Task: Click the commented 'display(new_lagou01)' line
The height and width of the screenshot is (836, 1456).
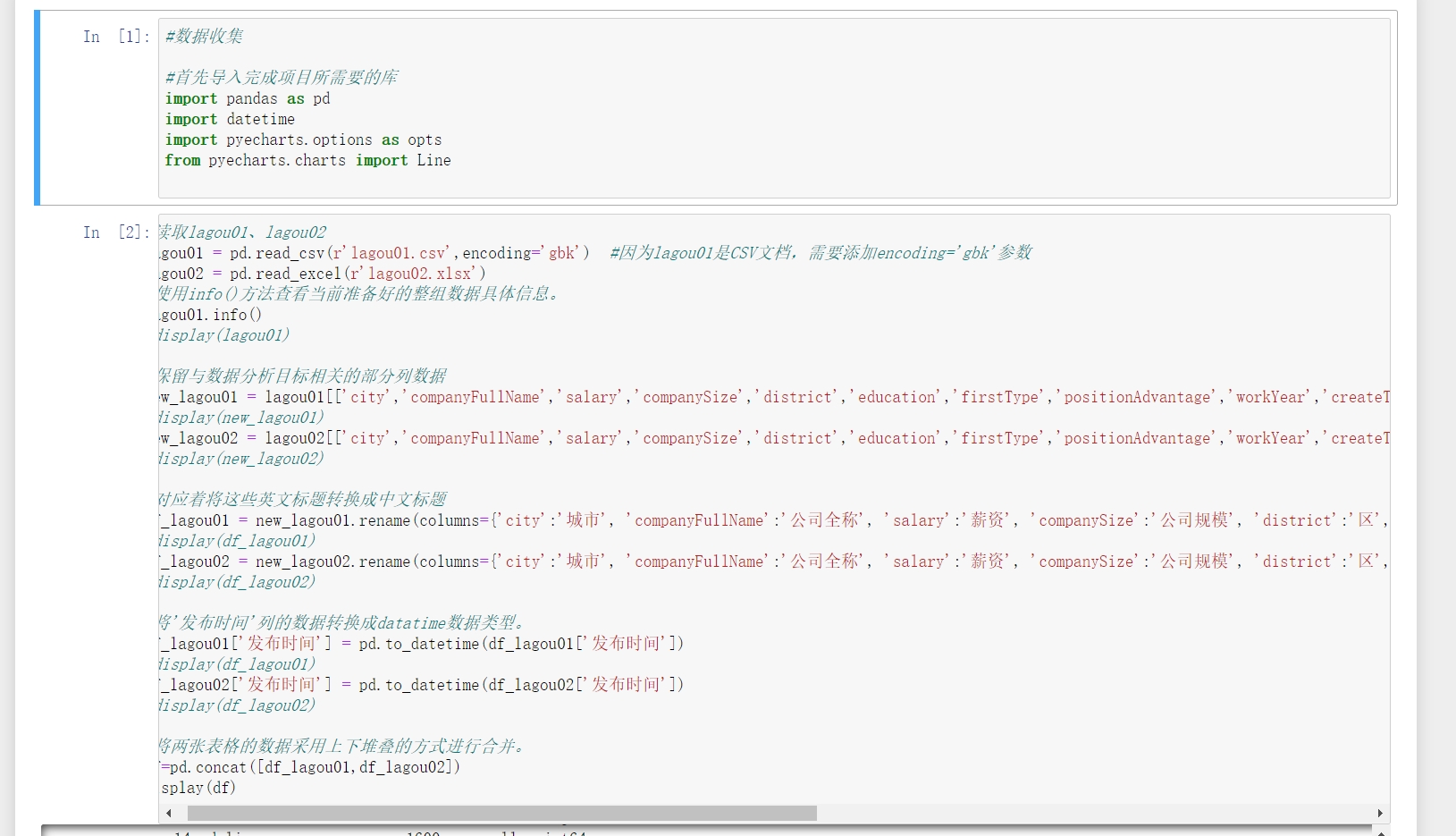Action: [241, 418]
